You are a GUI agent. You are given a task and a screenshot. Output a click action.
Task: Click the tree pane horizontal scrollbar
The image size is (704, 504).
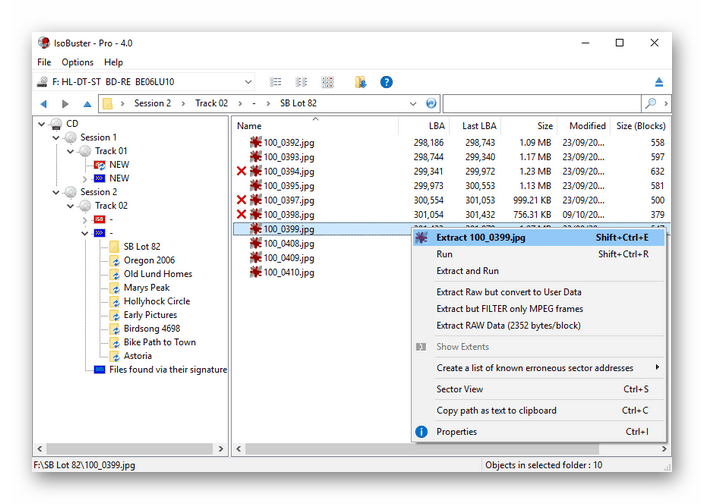pyautogui.click(x=130, y=449)
